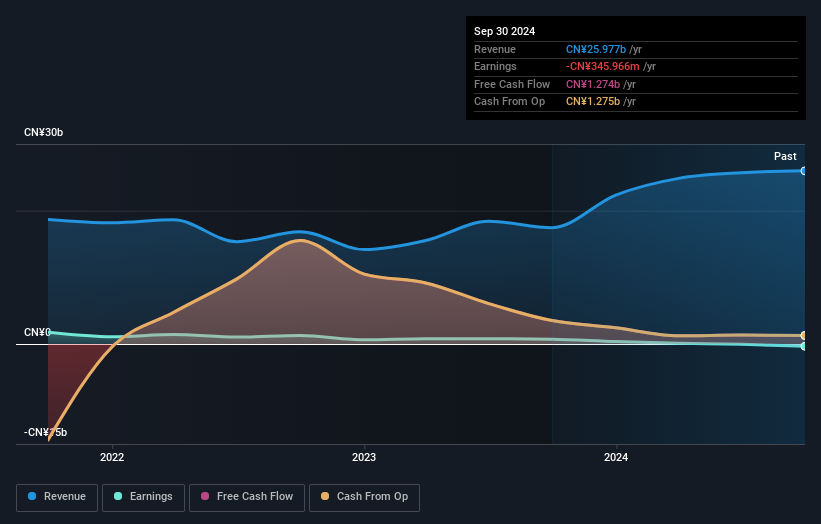The image size is (821, 524).
Task: Select the 2024 x-axis label
Action: (x=616, y=457)
